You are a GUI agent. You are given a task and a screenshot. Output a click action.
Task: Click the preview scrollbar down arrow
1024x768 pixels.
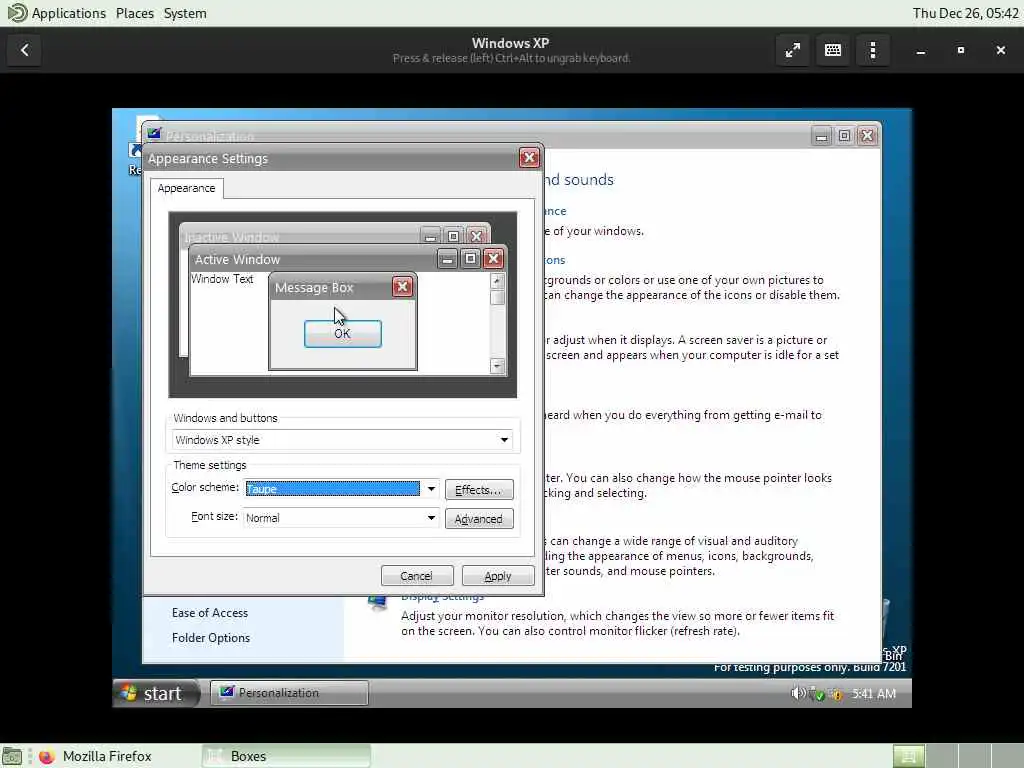pos(497,366)
